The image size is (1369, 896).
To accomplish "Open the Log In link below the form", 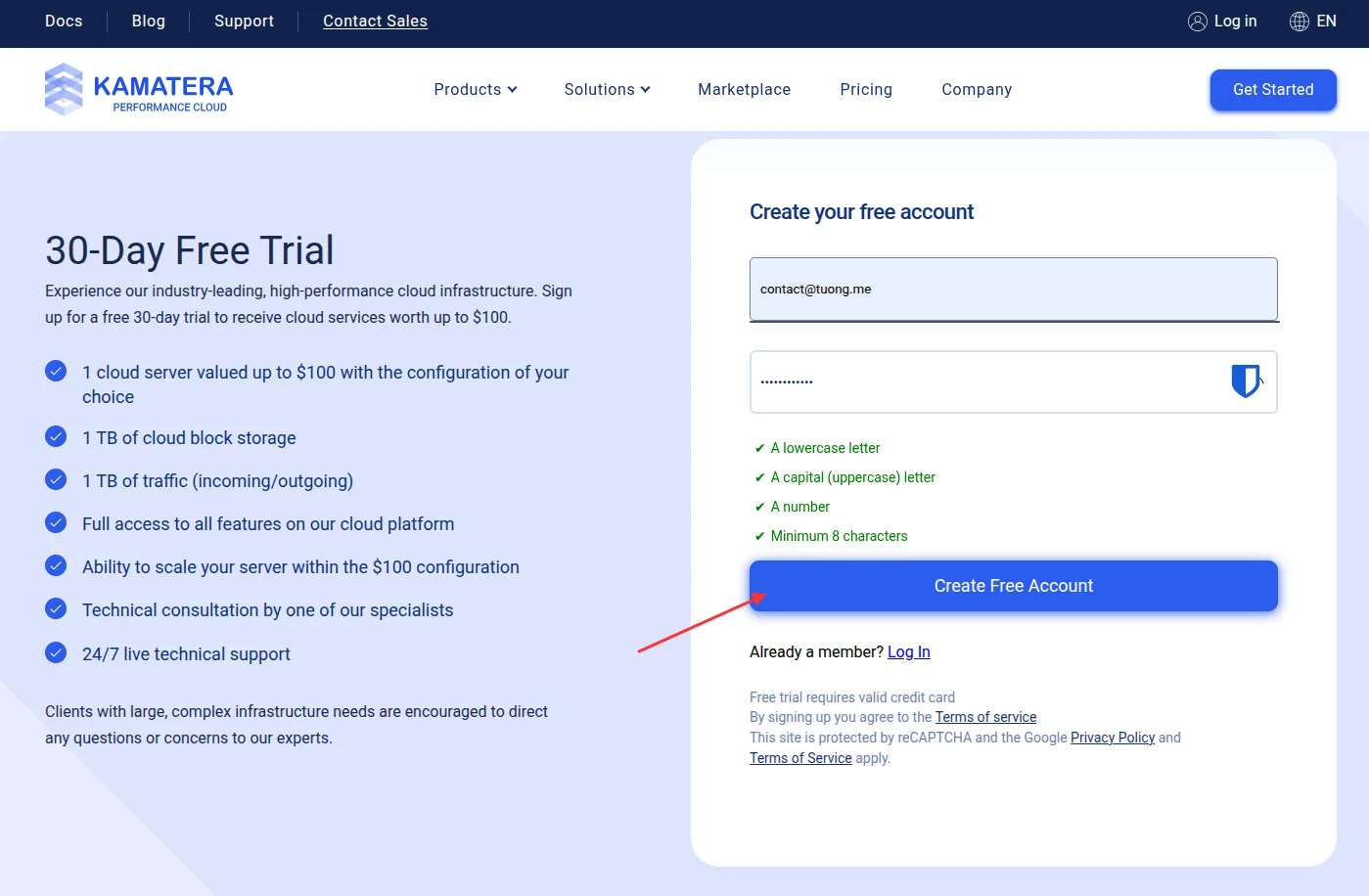I will pyautogui.click(x=909, y=652).
